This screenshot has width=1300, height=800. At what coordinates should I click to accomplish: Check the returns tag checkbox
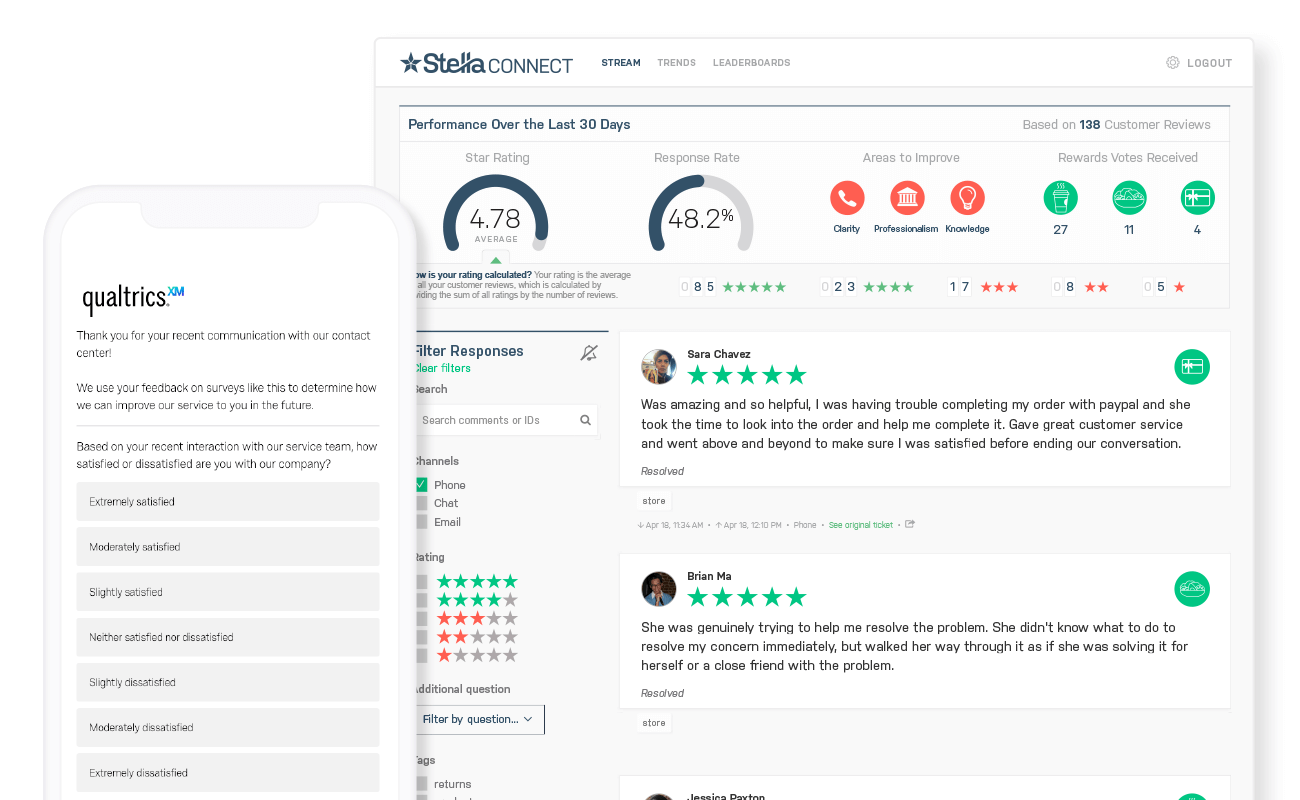pyautogui.click(x=421, y=784)
